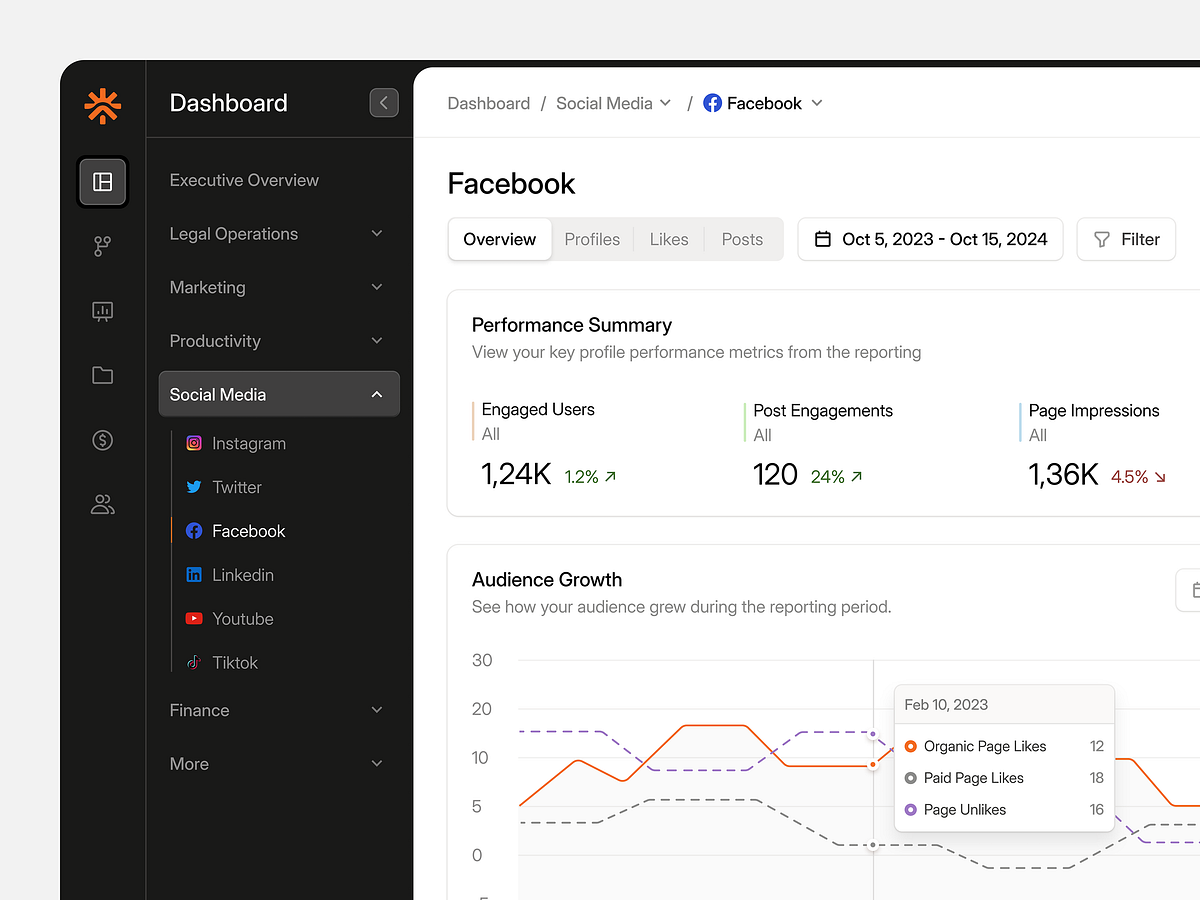Open the Posts tab

click(742, 239)
